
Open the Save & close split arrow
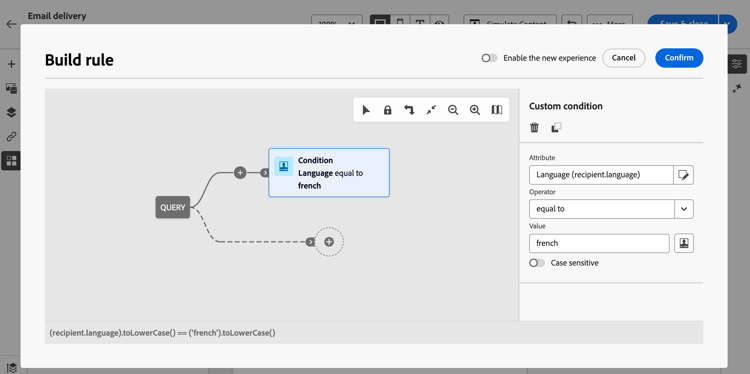tap(728, 24)
